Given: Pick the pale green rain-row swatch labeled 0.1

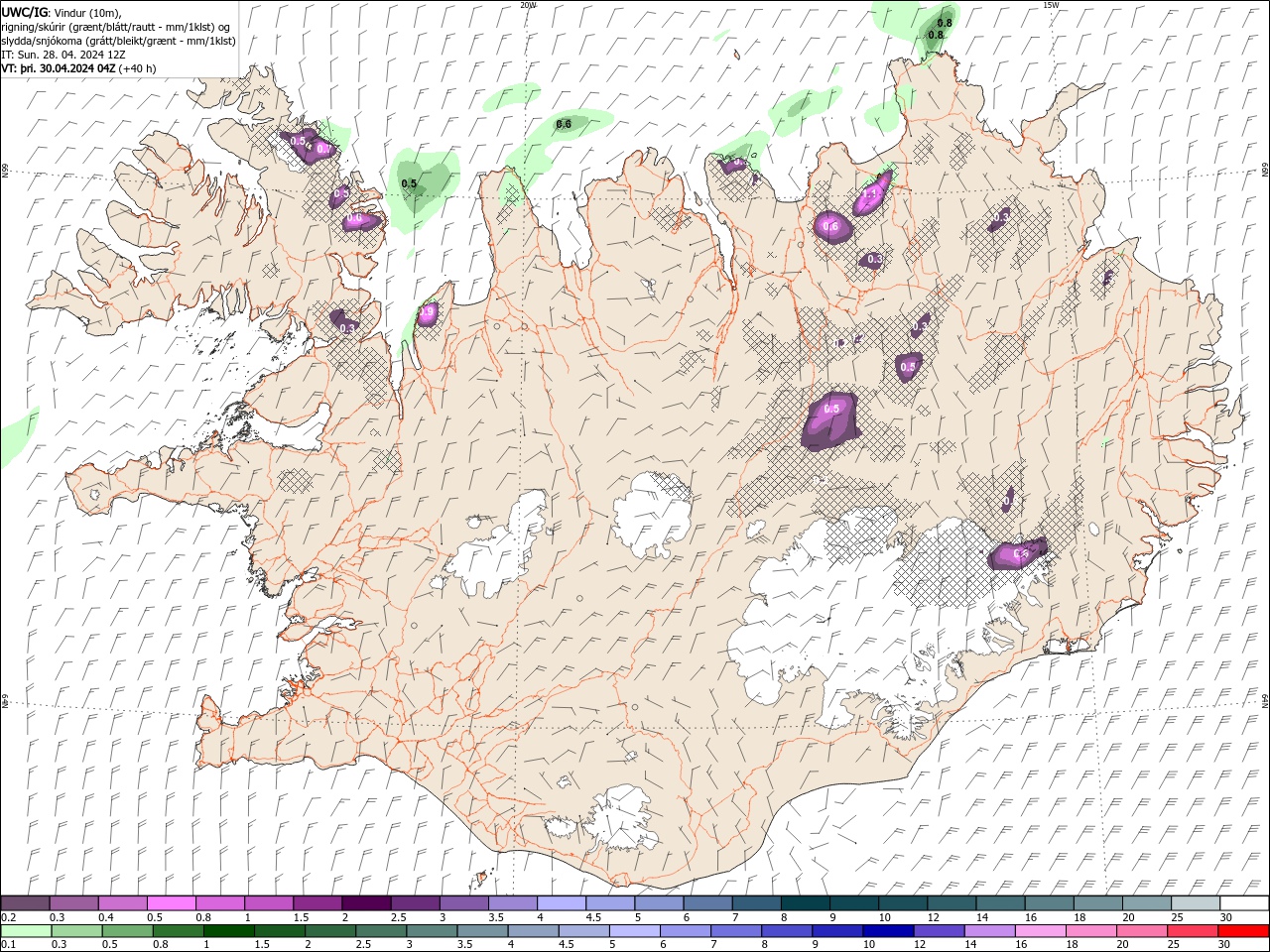Looking at the screenshot, I should pos(26,931).
